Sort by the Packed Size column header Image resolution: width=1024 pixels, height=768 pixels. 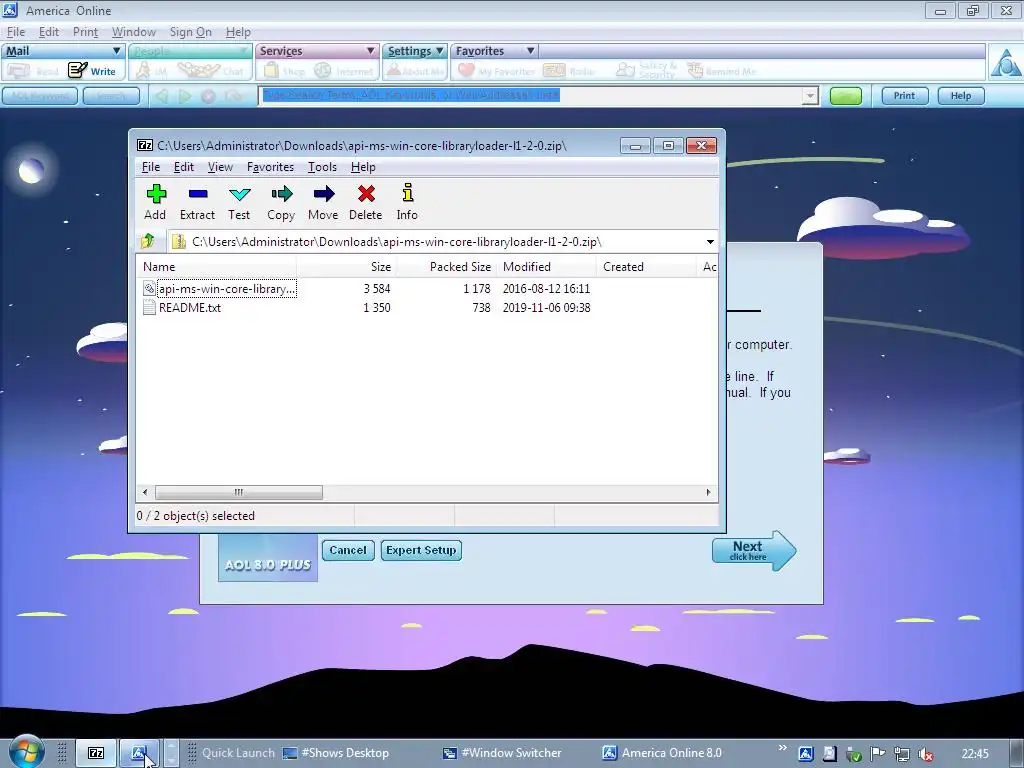tap(446, 267)
